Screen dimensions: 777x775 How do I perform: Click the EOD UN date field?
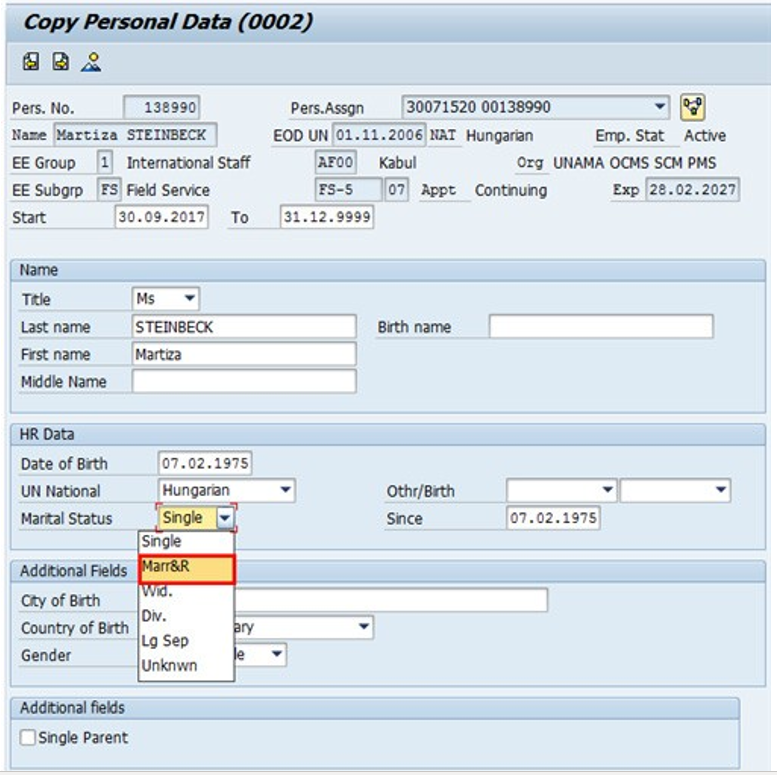pos(379,135)
